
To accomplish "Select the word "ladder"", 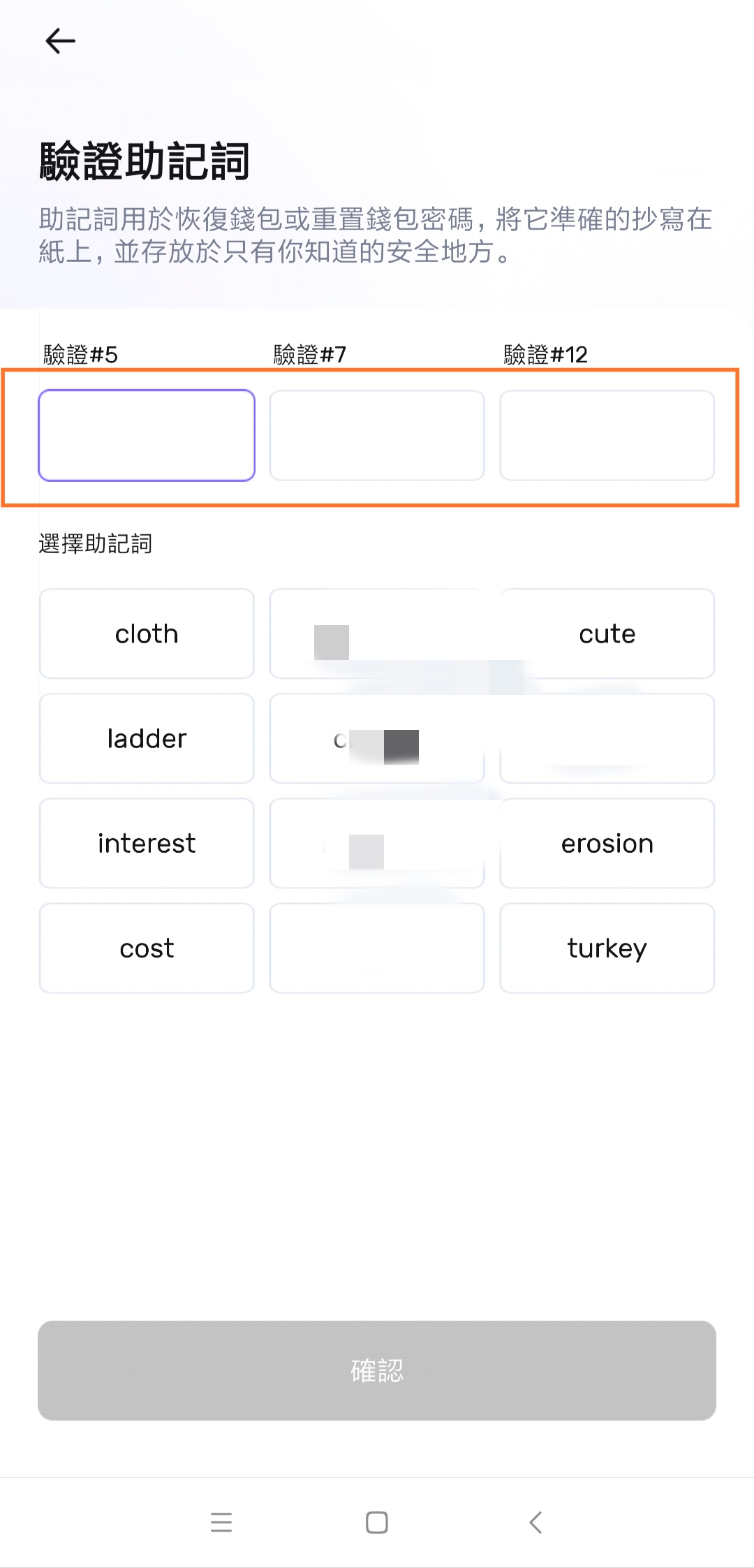I will [146, 738].
